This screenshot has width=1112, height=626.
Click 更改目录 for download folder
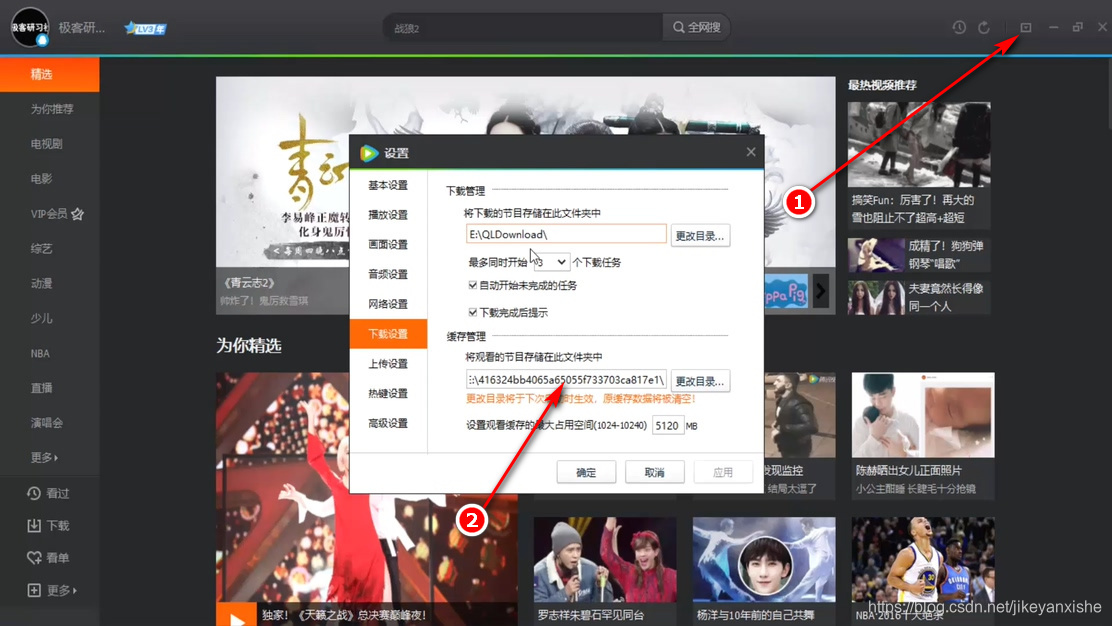point(700,235)
